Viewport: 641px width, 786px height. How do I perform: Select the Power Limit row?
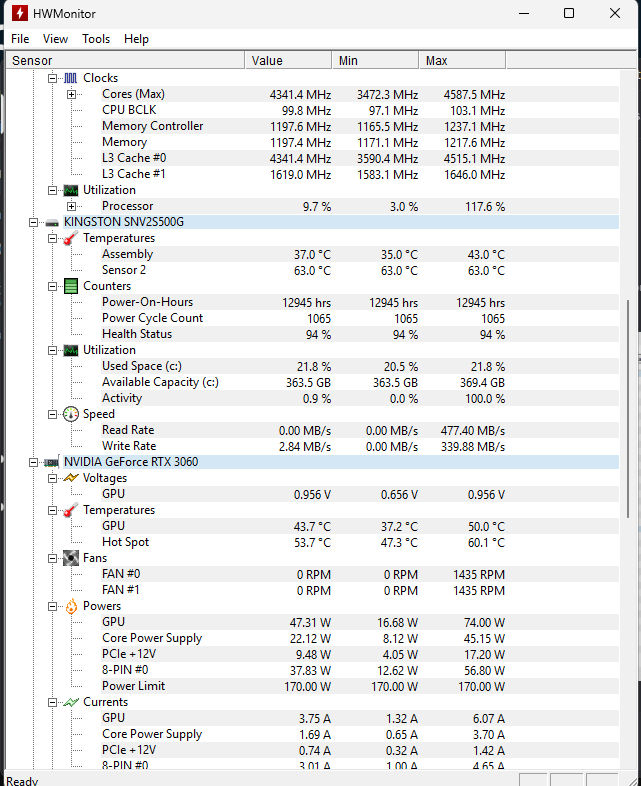pos(360,686)
